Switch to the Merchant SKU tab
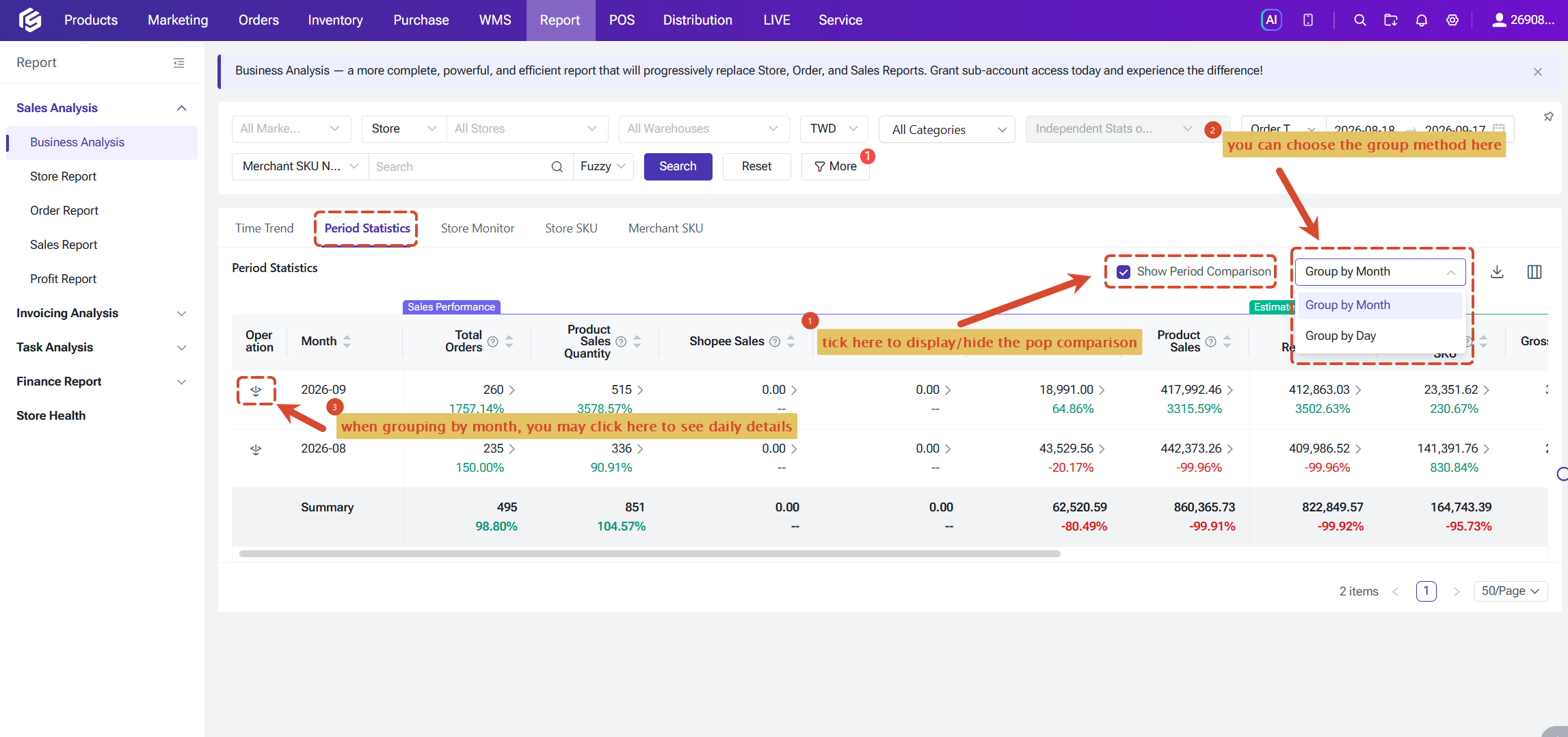The height and width of the screenshot is (737, 1568). pos(665,228)
